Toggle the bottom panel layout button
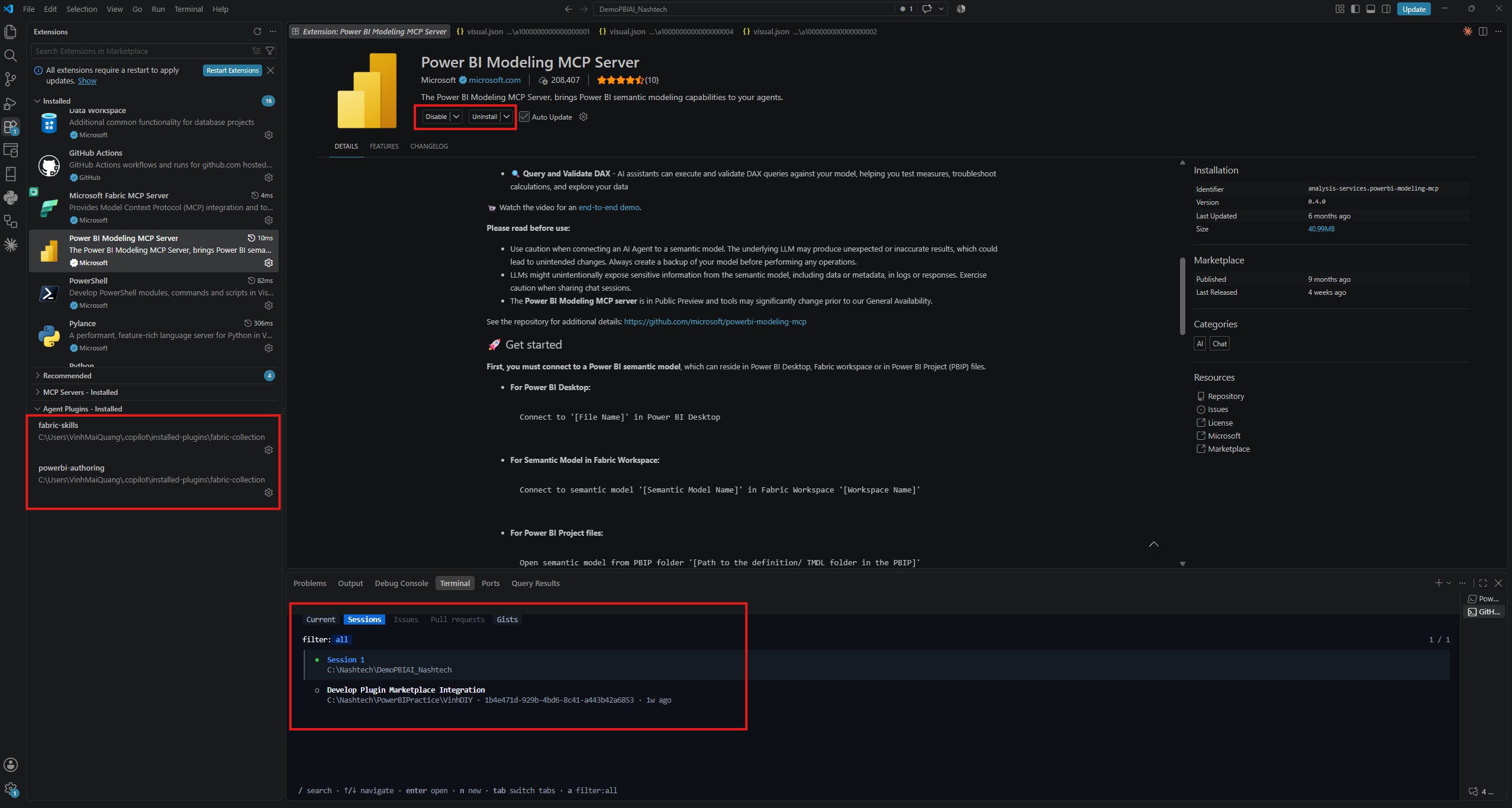The width and height of the screenshot is (1512, 808). [1371, 9]
